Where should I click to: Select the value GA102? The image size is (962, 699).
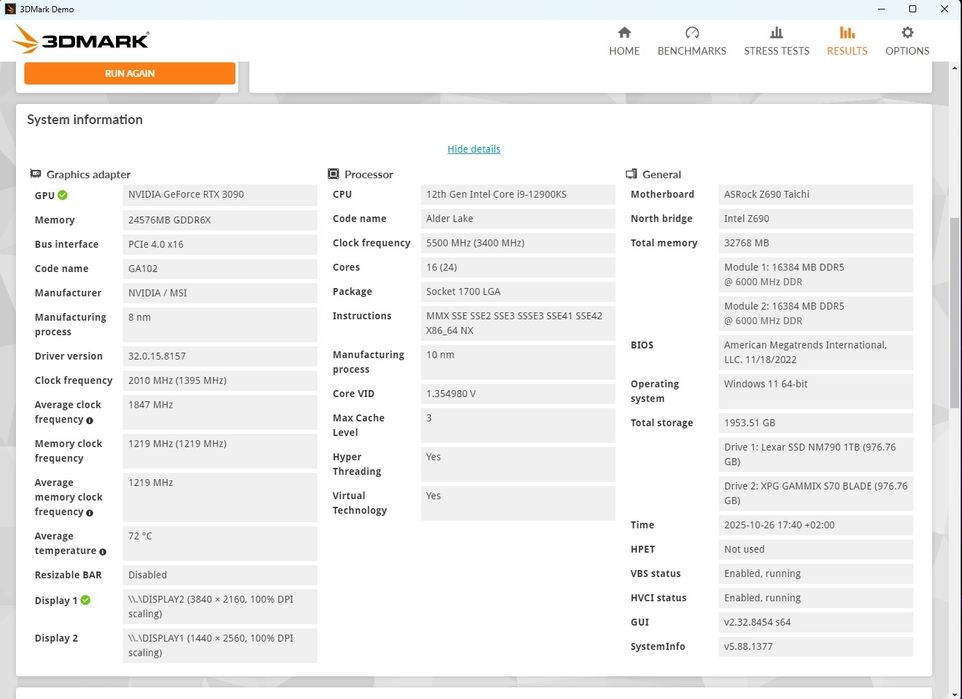point(220,269)
